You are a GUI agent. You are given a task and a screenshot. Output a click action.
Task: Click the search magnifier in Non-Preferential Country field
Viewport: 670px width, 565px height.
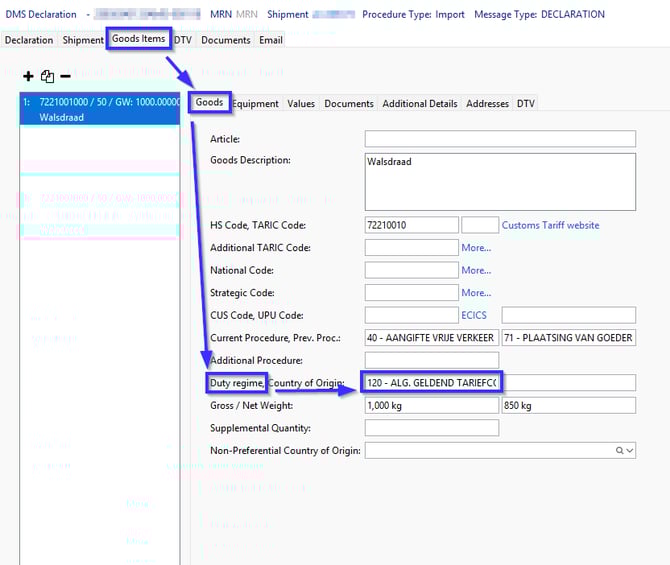tap(621, 451)
